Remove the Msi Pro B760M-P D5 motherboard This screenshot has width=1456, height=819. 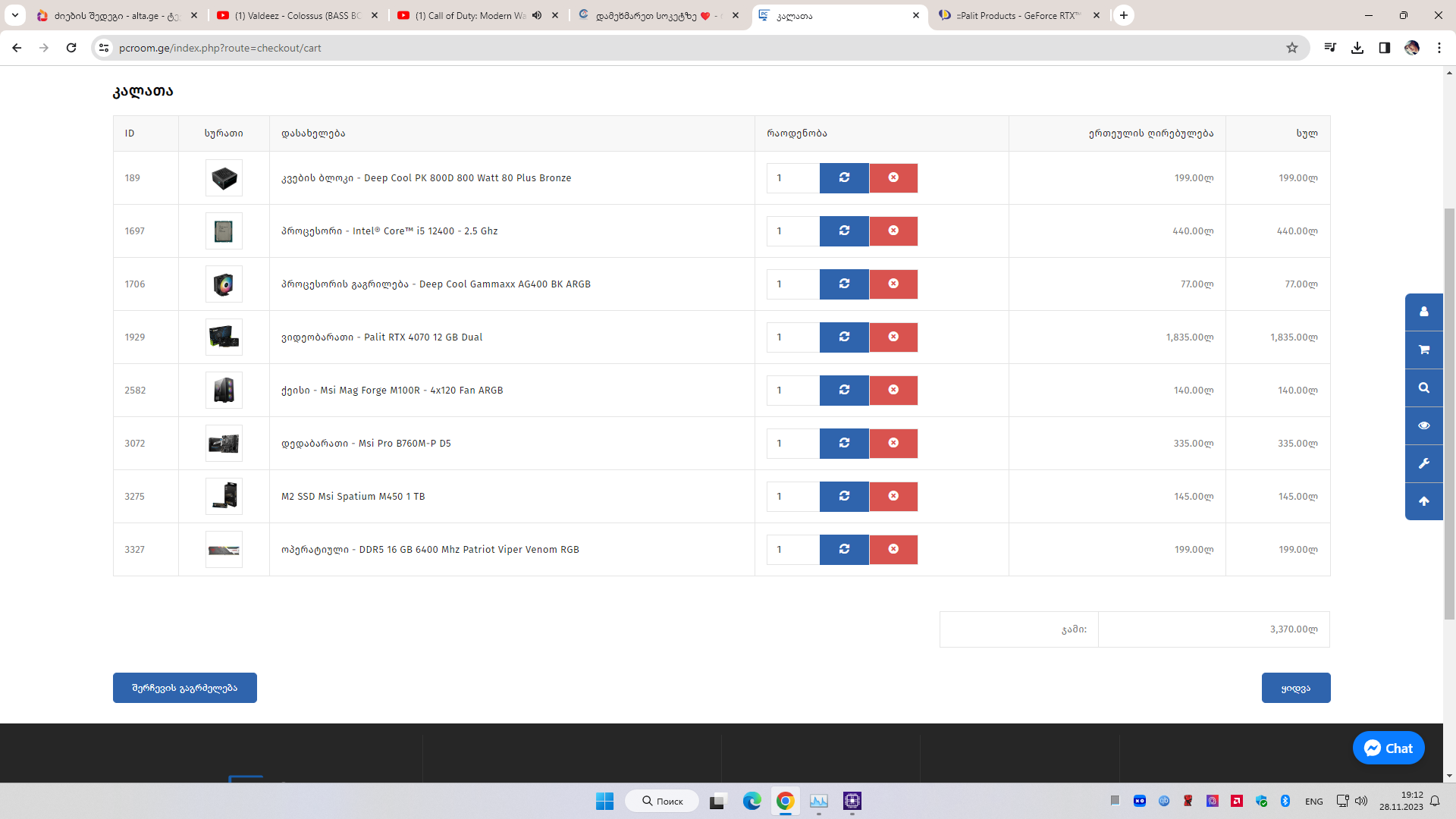point(893,443)
